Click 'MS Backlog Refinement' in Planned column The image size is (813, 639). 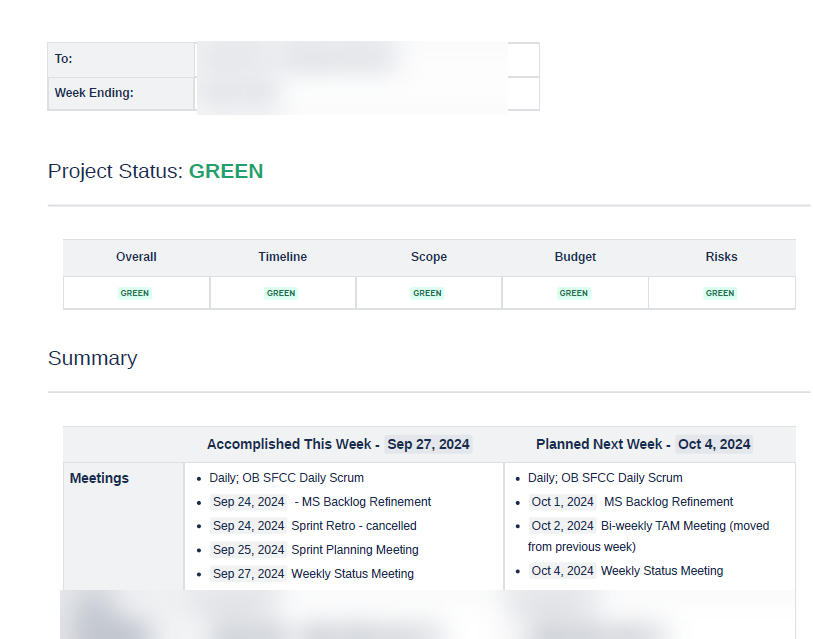[668, 502]
